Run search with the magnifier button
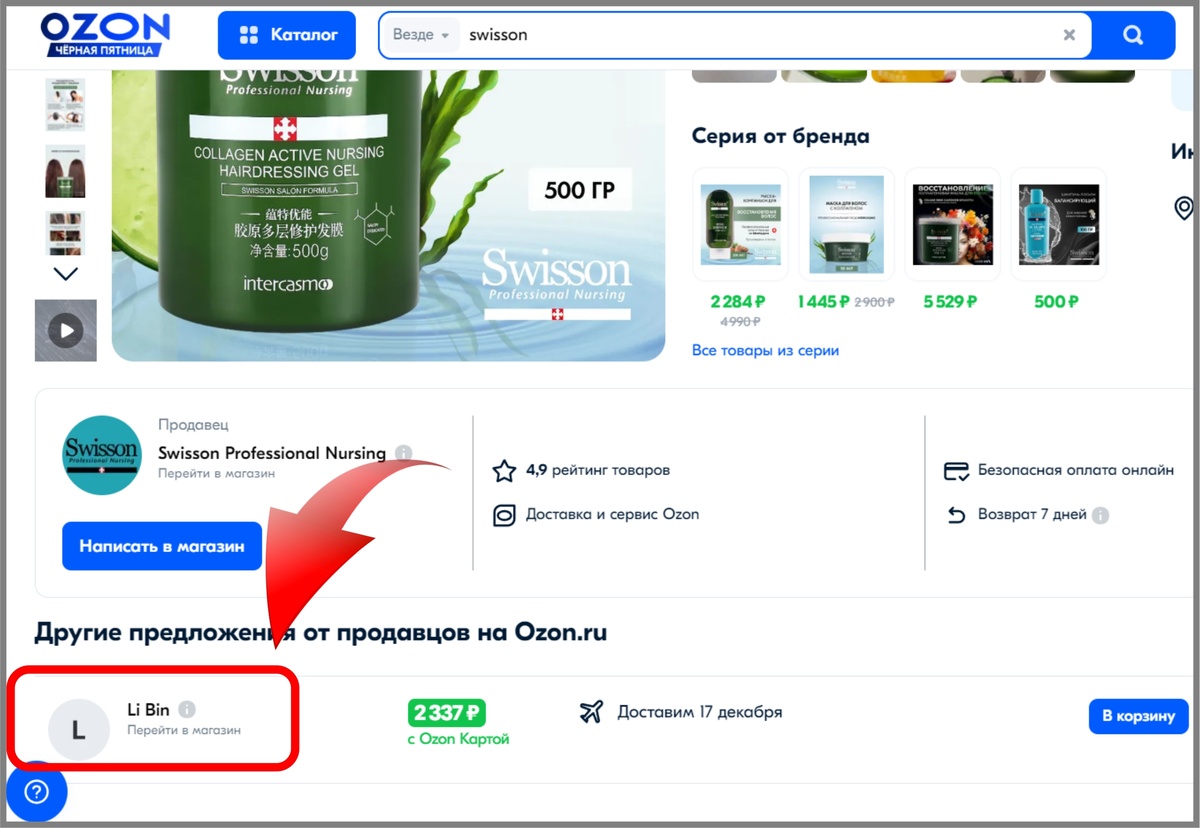 [x=1133, y=35]
